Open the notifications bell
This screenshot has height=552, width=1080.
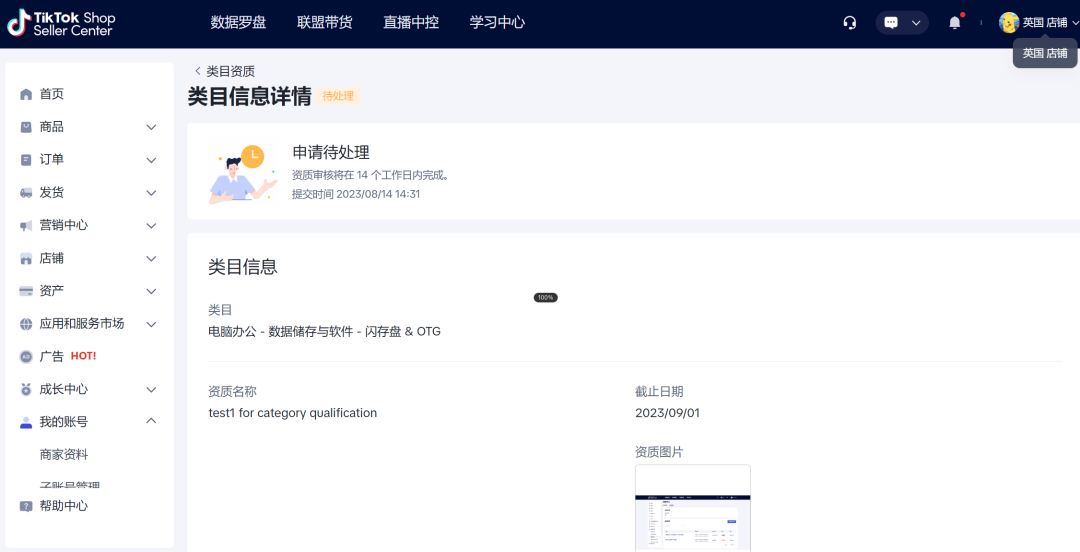tap(955, 23)
